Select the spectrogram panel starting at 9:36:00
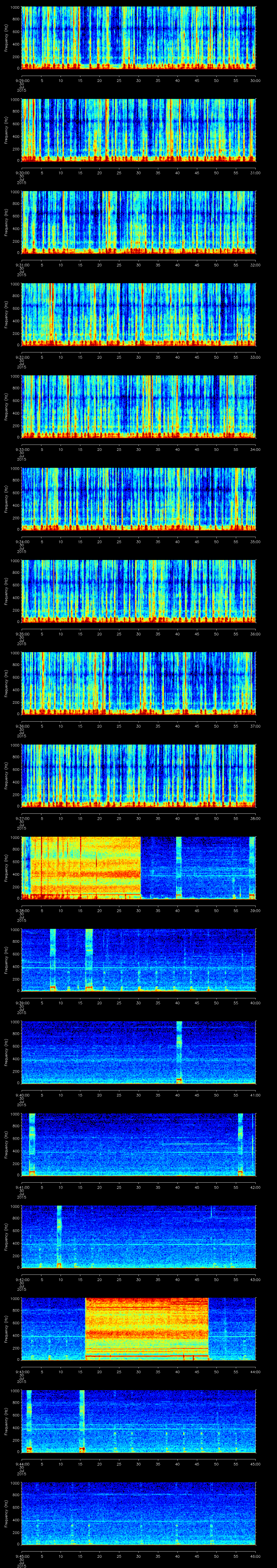This screenshot has width=277, height=1568. (139, 683)
